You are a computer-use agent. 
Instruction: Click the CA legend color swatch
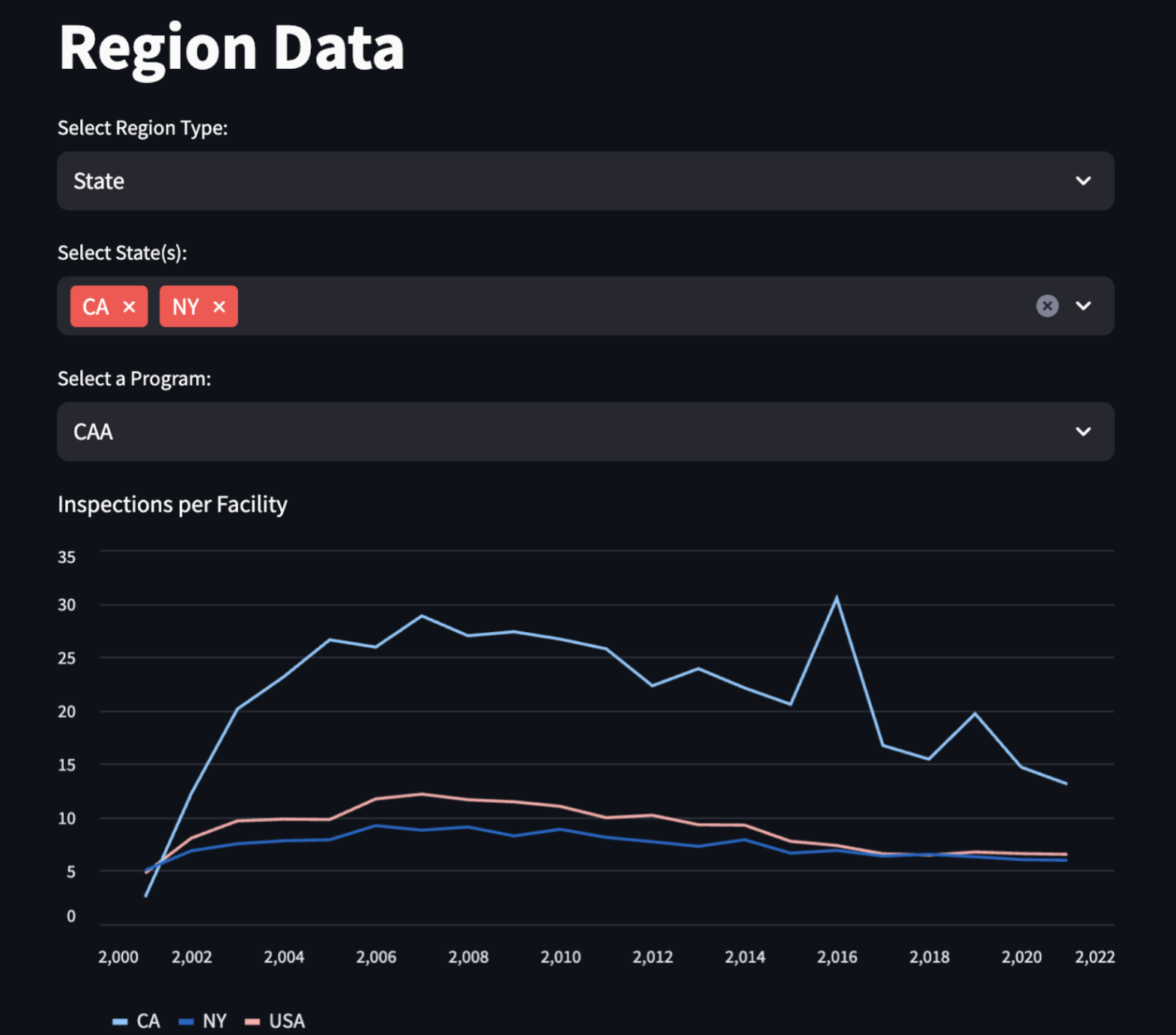(120, 1022)
